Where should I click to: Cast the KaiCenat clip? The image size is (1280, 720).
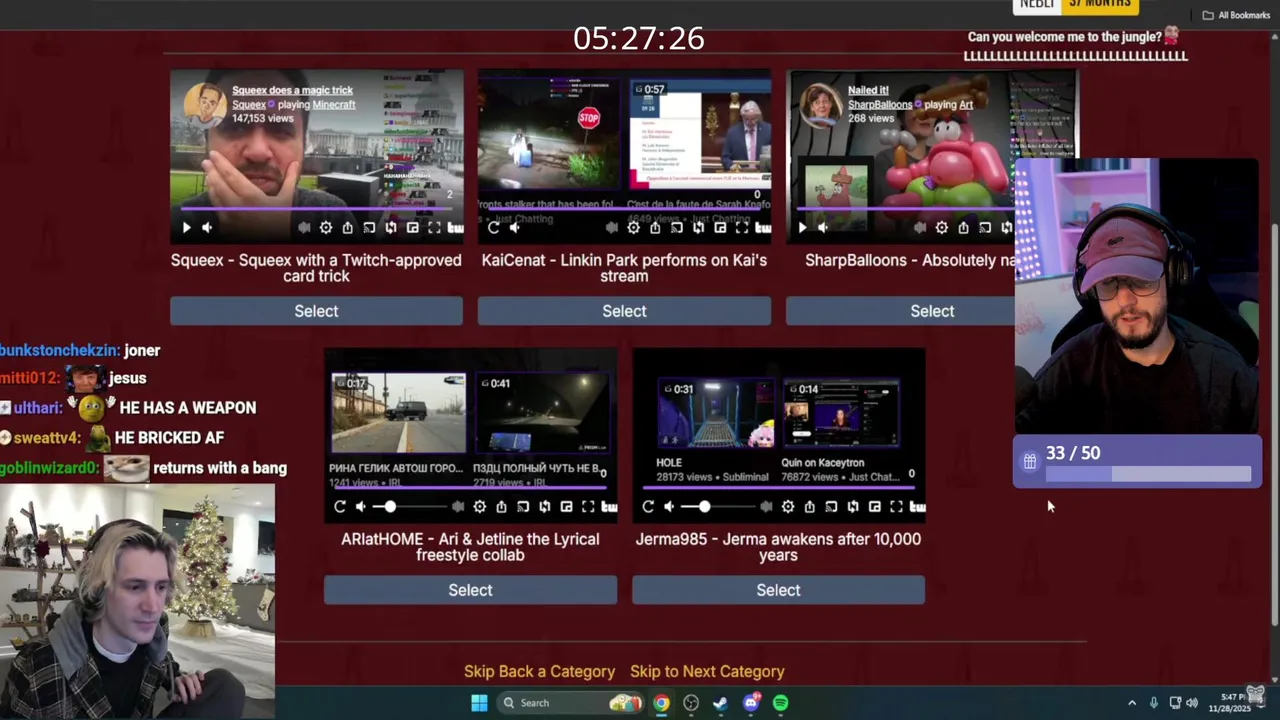677,228
